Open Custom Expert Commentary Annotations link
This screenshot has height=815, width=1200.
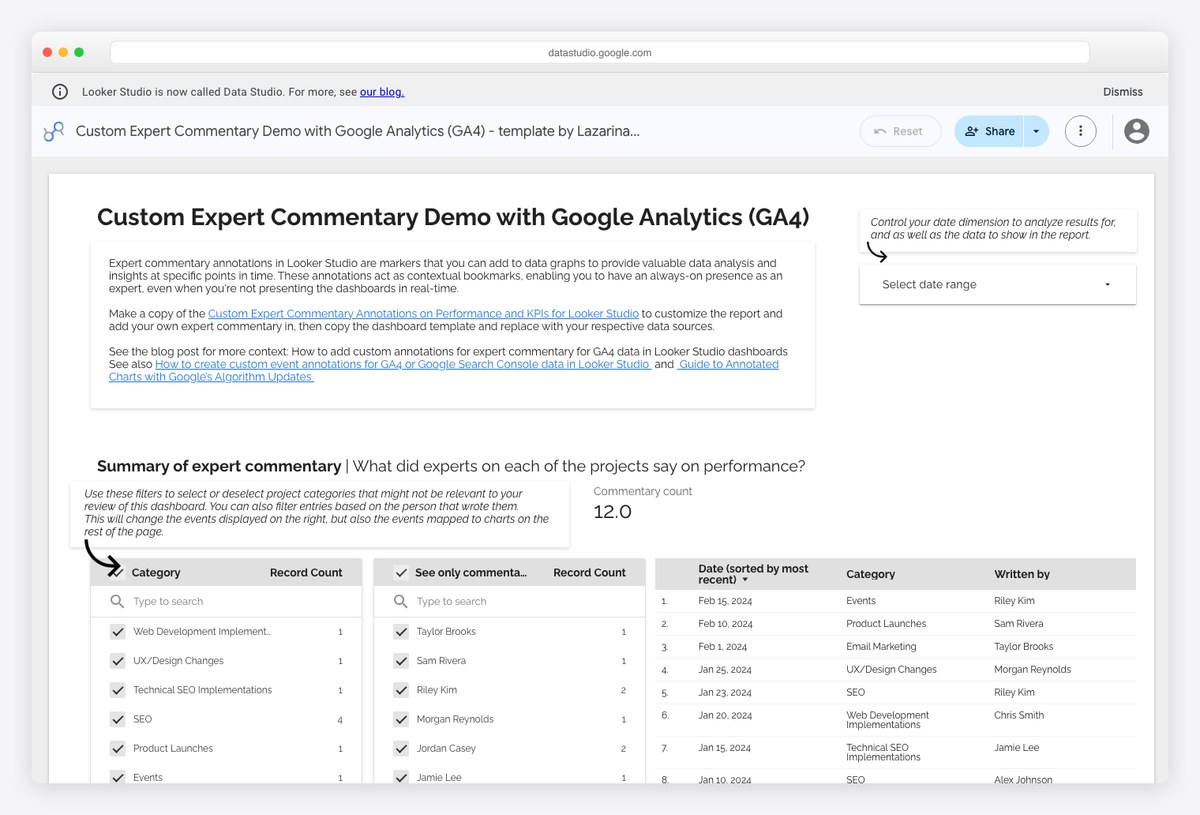point(423,314)
